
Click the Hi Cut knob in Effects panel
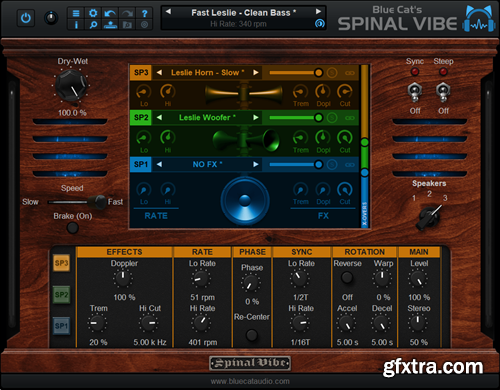pos(148,323)
